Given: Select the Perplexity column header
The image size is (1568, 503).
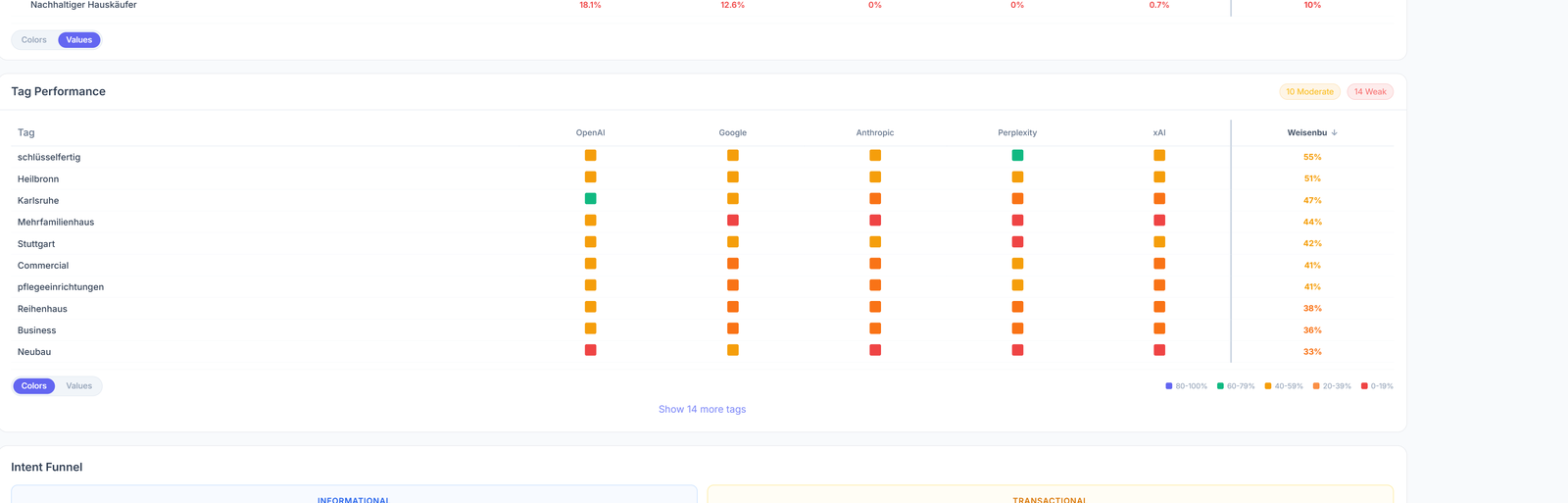Looking at the screenshot, I should coord(1017,132).
